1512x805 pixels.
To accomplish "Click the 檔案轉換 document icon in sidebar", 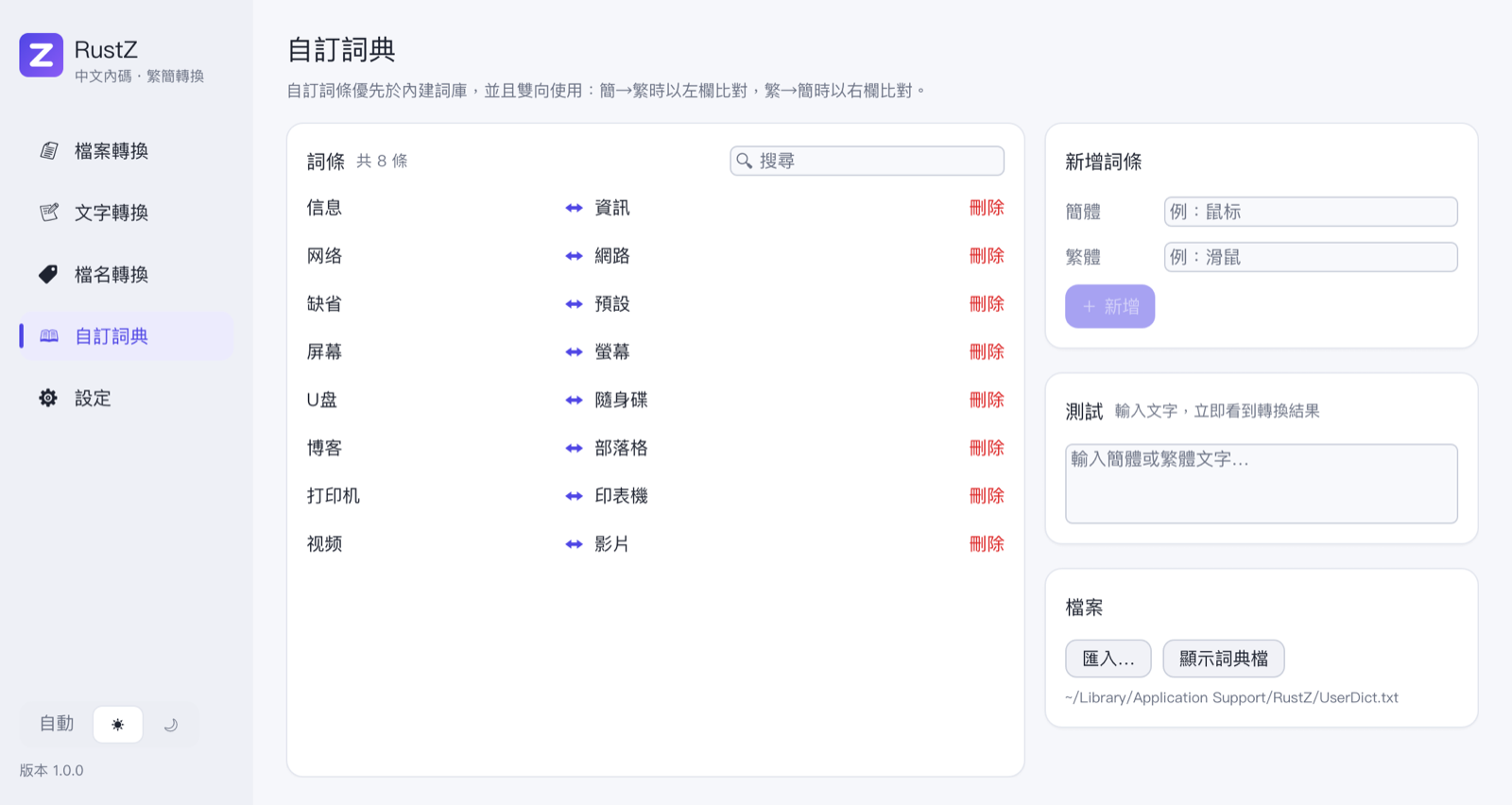I will [49, 151].
